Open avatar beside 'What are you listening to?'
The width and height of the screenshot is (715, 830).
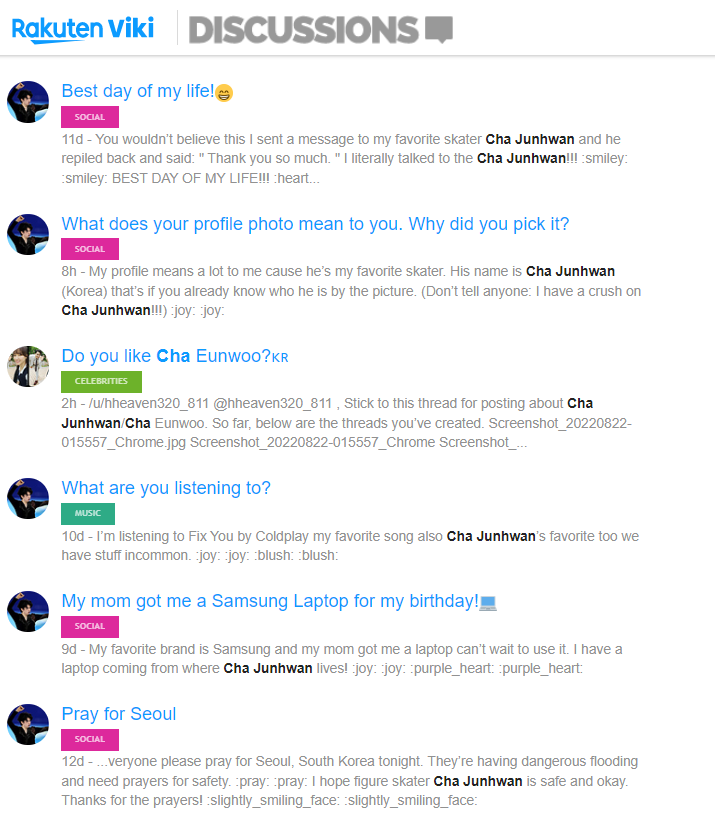coord(28,499)
